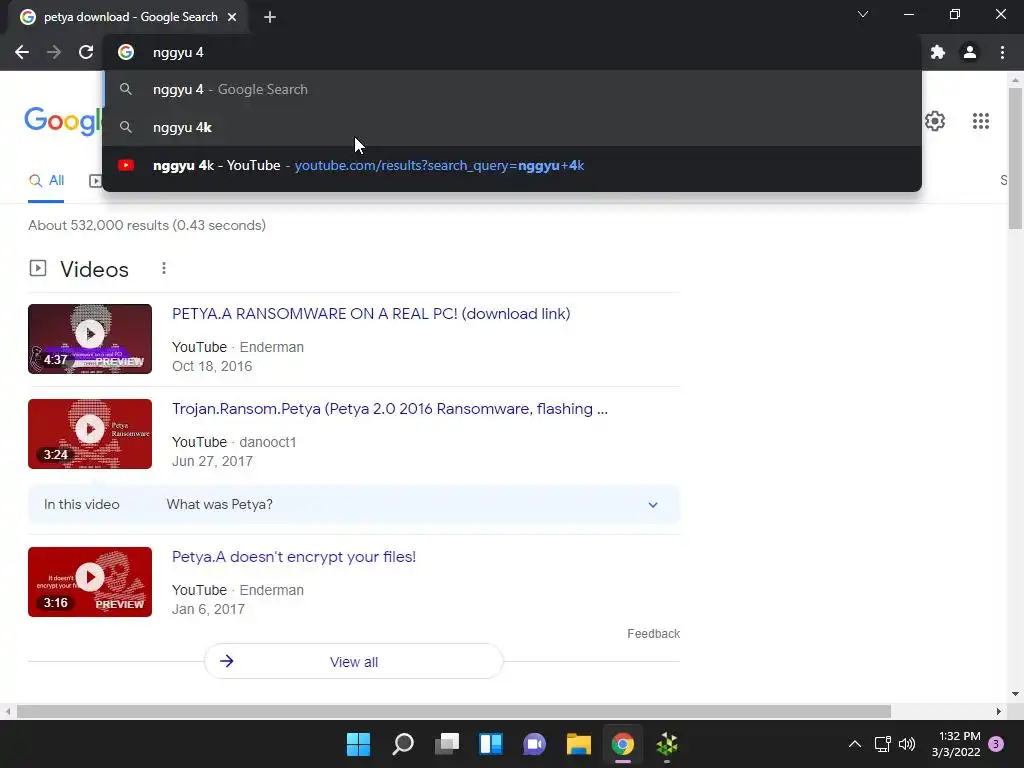Close the petya download tab
This screenshot has width=1024, height=768.
point(232,17)
